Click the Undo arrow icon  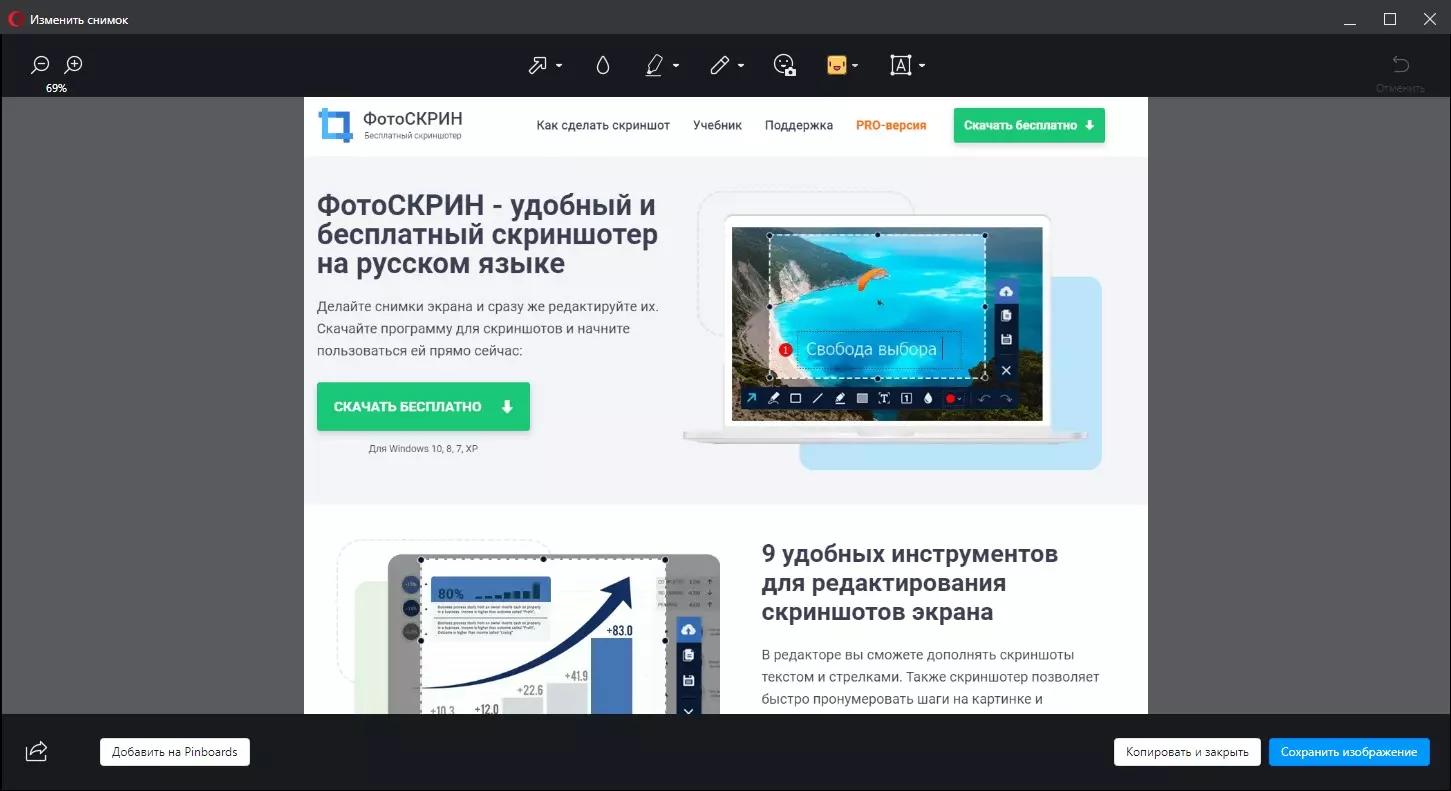[1399, 64]
